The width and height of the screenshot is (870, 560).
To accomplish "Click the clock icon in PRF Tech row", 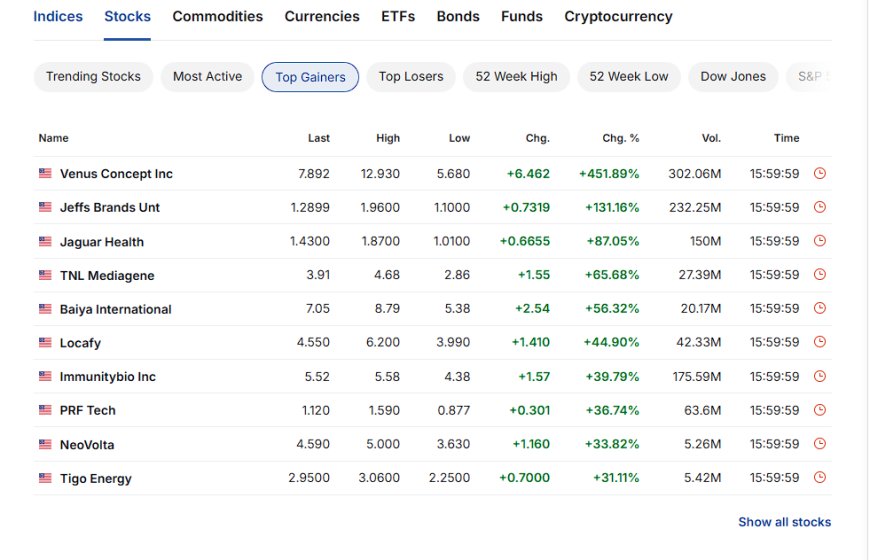I will tap(820, 410).
